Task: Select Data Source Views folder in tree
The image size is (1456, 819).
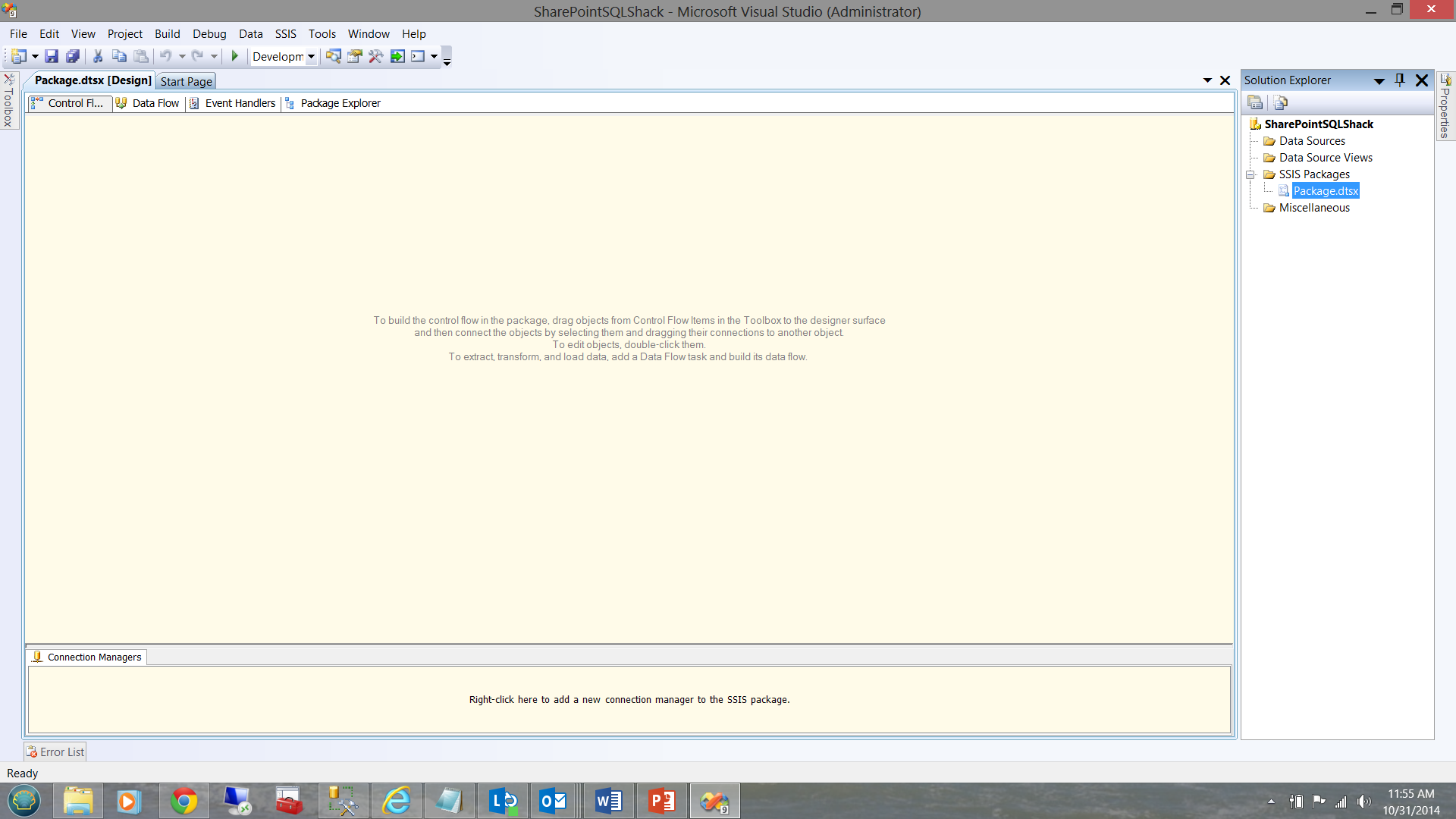Action: (1325, 158)
